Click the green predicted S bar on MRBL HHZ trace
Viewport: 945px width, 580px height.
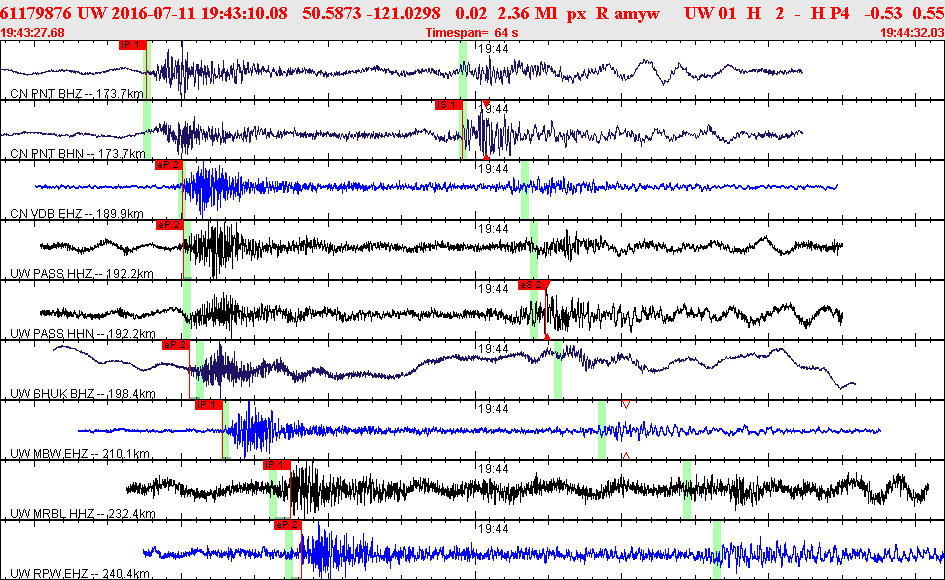(x=686, y=490)
